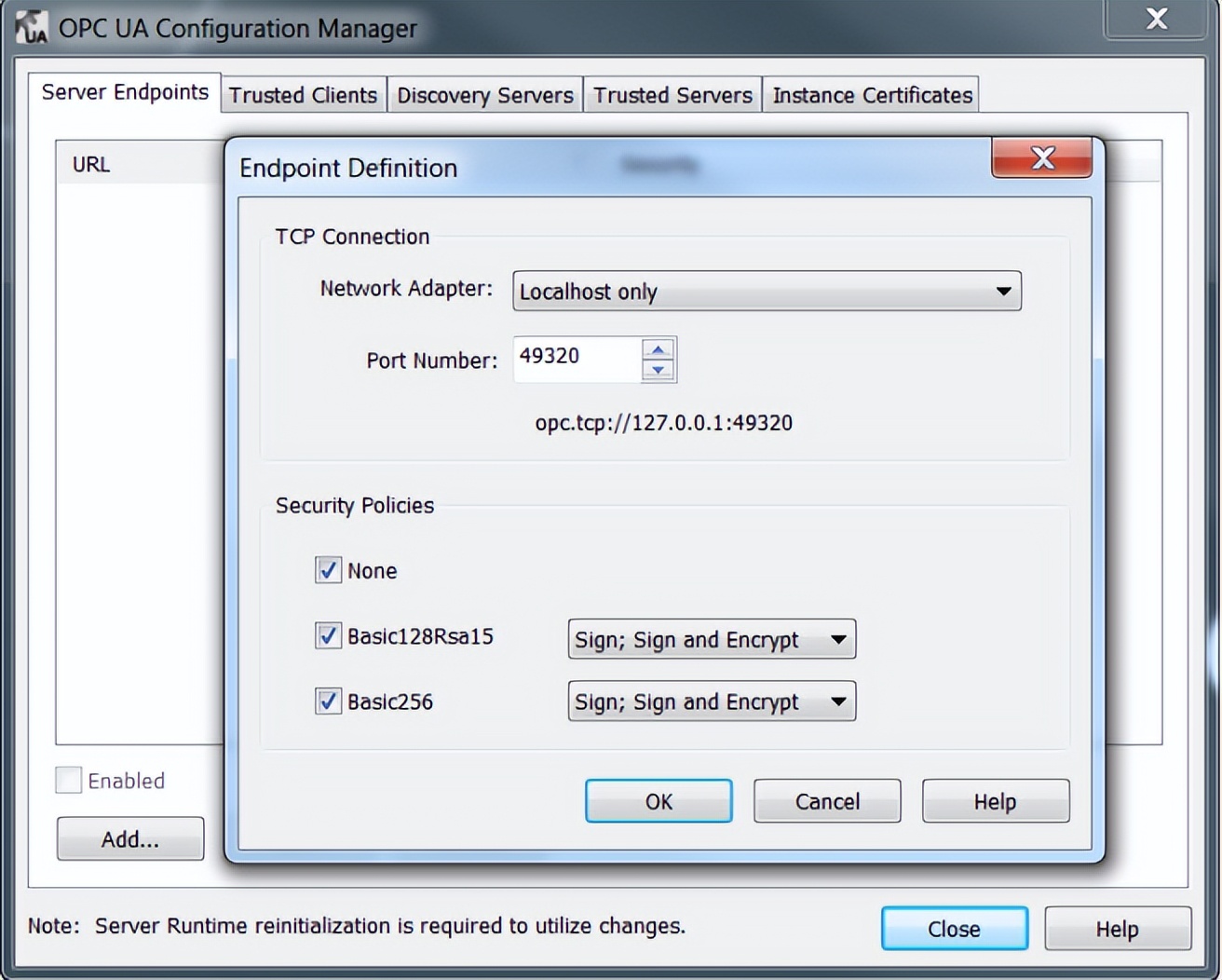The height and width of the screenshot is (980, 1222).
Task: Uncheck the Basic128Rsa15 policy
Action: click(x=327, y=636)
